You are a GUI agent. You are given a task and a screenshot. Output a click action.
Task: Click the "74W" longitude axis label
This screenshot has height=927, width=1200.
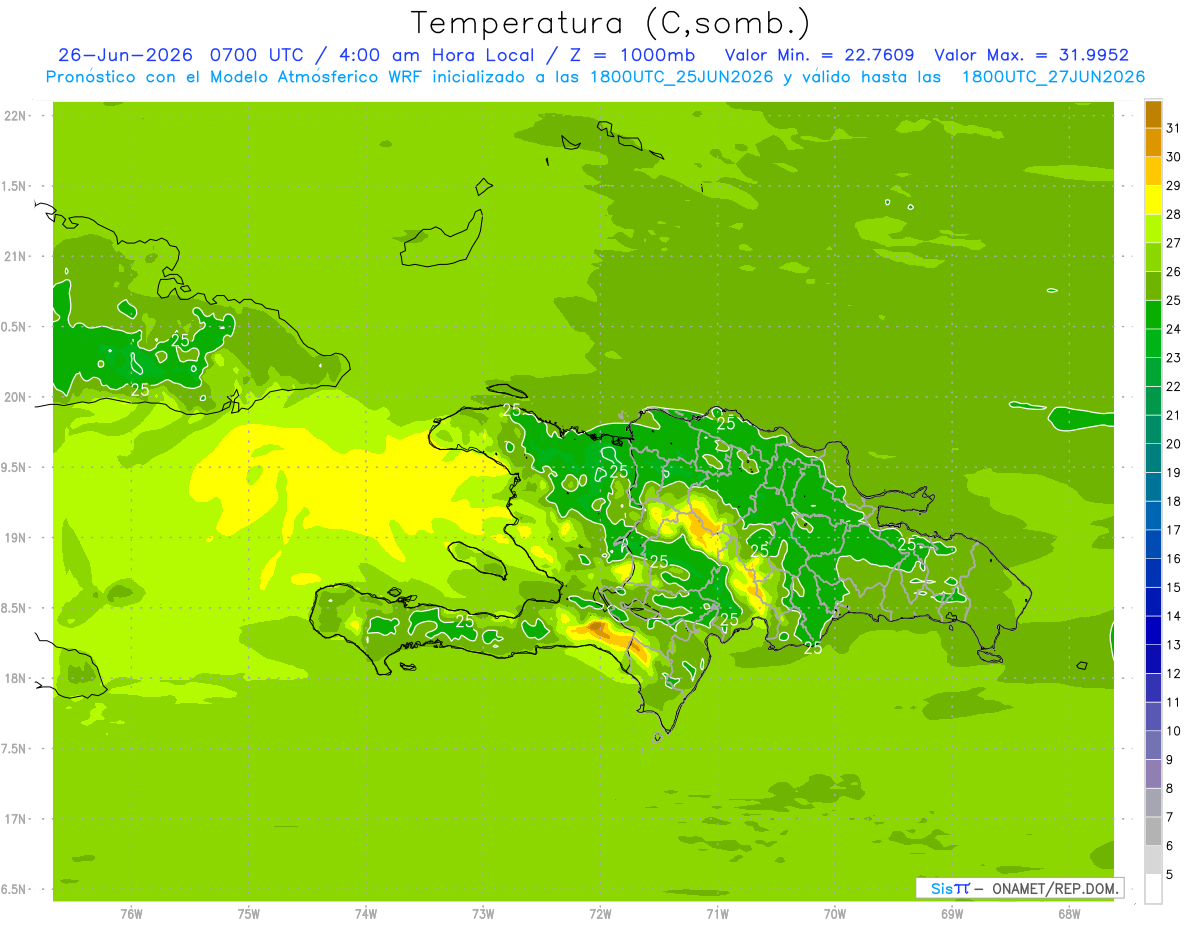366,914
